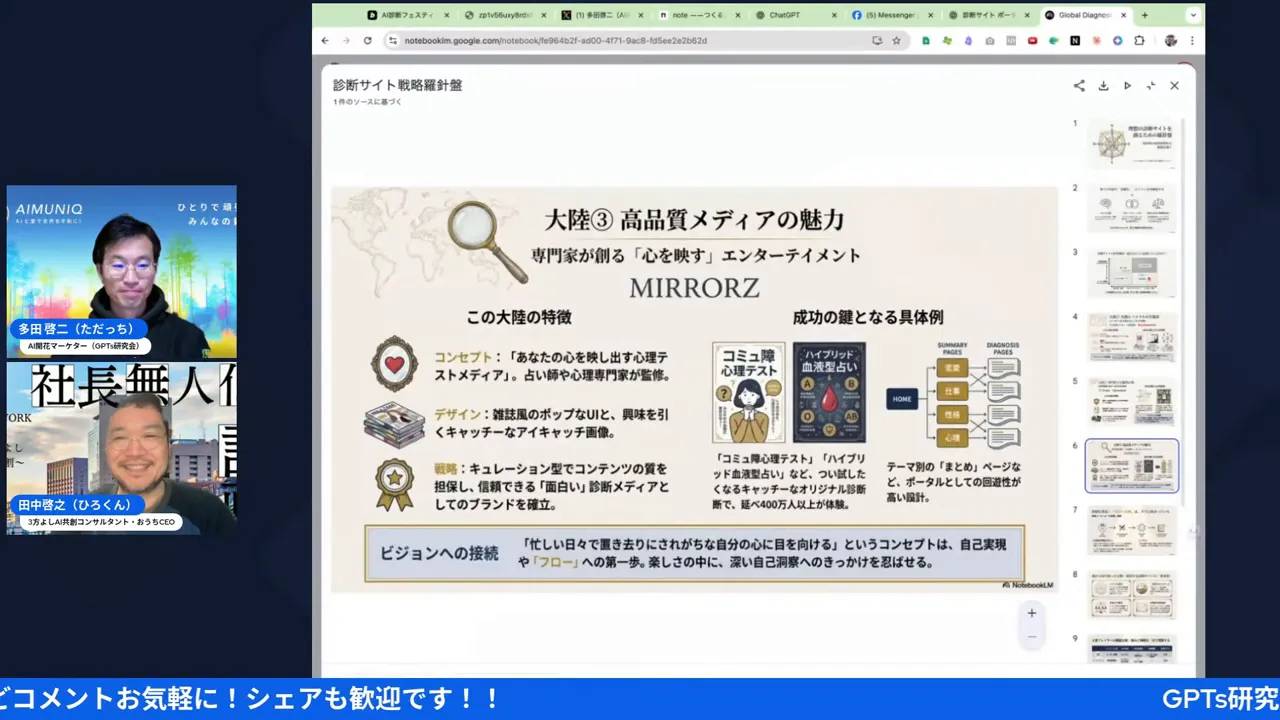This screenshot has height=720, width=1280.
Task: Start the slide presentation playback
Action: point(1127,86)
